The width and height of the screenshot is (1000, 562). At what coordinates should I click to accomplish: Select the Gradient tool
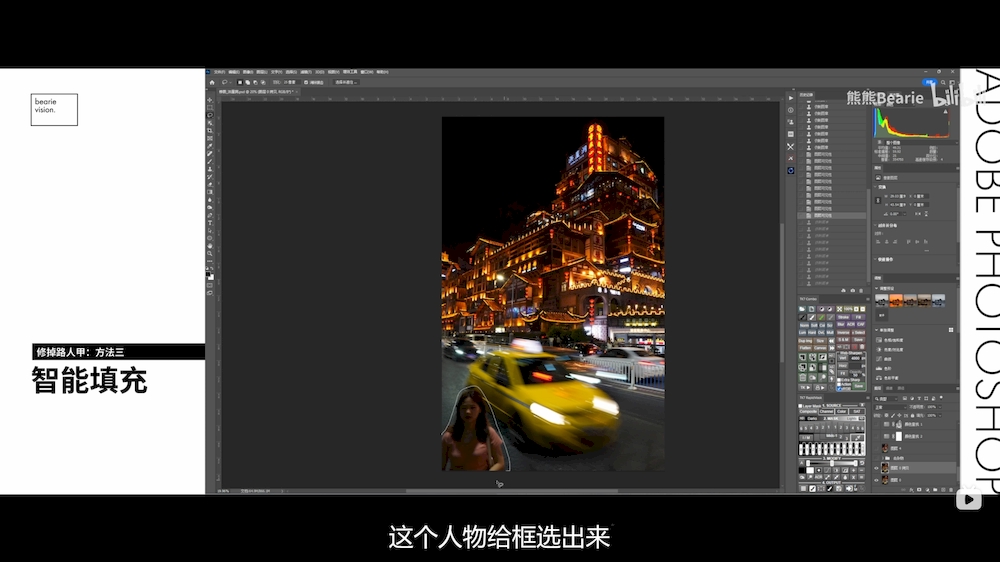210,192
